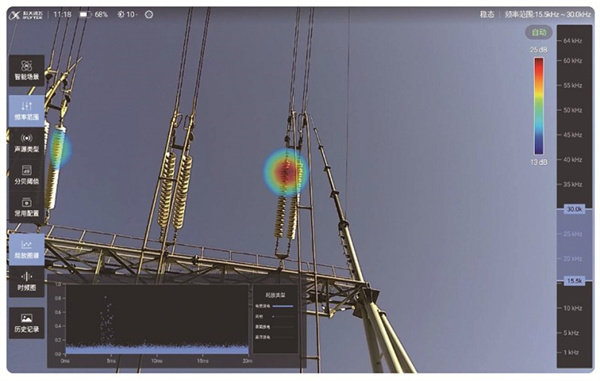Click the 30.0k upper frequency handle
600x381 pixels.
click(574, 209)
